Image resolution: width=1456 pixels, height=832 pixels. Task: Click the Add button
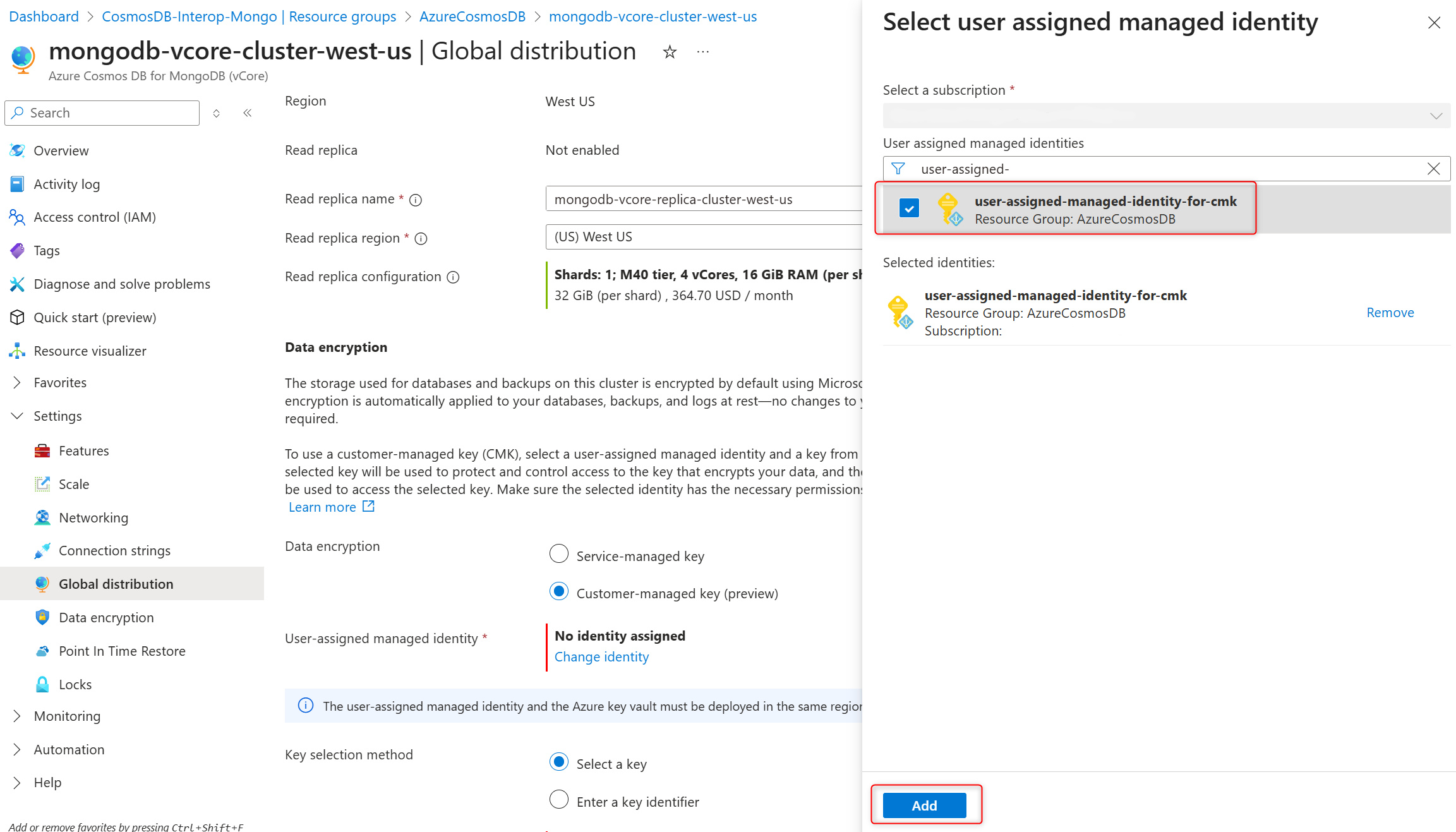924,805
